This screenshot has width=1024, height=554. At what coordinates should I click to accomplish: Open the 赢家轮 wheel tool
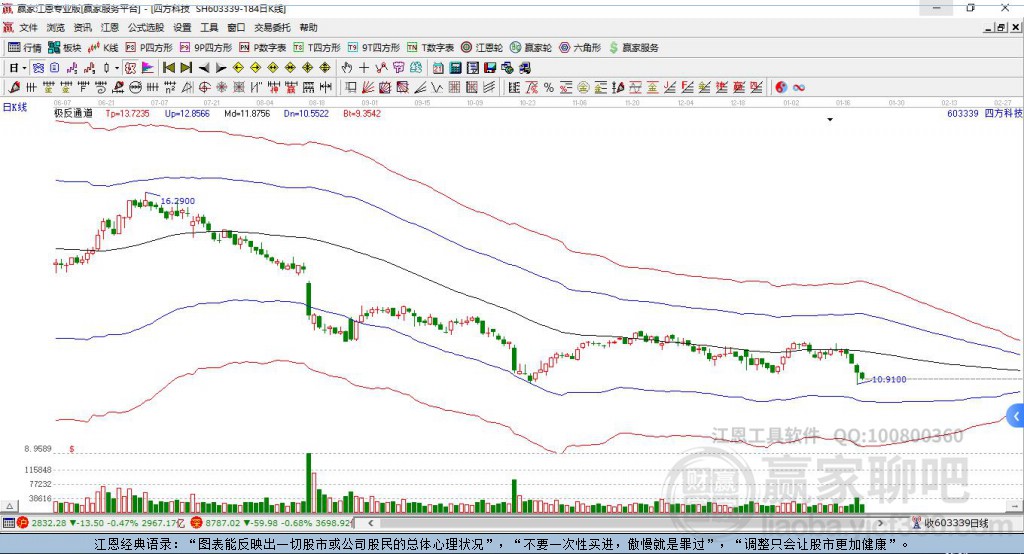531,48
